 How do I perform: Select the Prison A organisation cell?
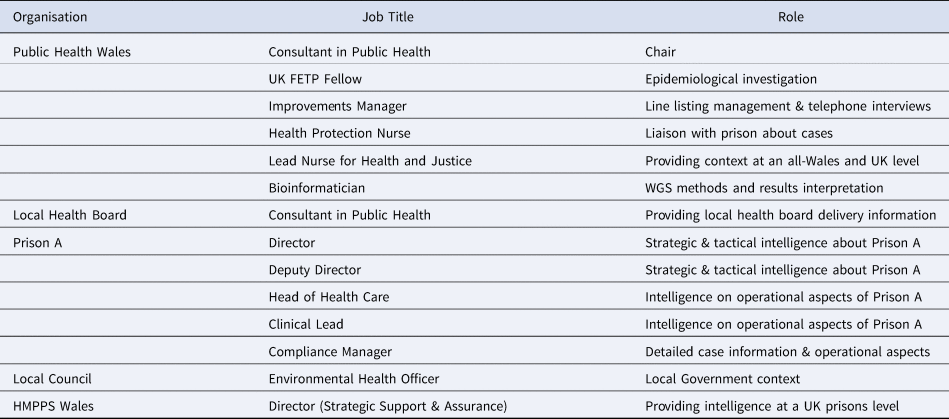(36, 242)
